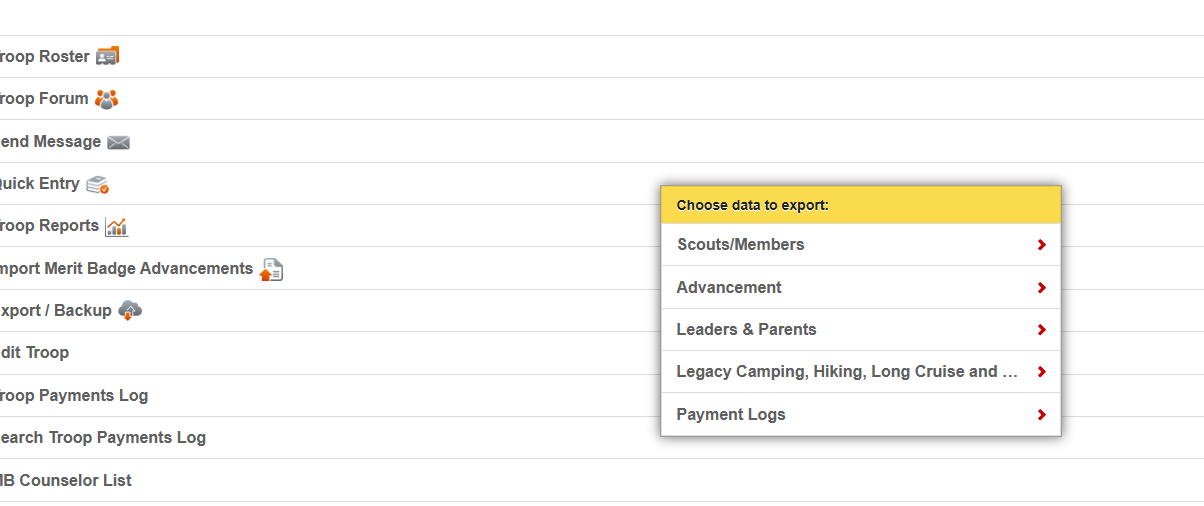1204x506 pixels.
Task: Go to Search Troop Payments Log
Action: pyautogui.click(x=102, y=438)
